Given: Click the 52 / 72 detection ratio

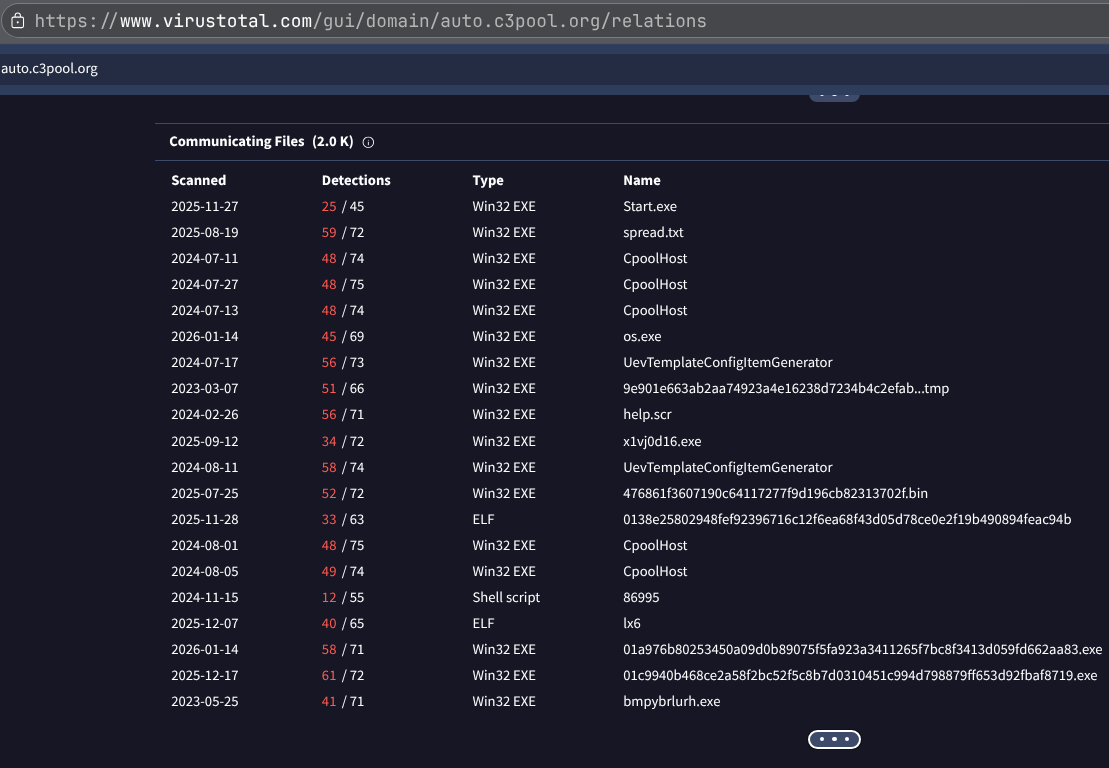Looking at the screenshot, I should (343, 494).
